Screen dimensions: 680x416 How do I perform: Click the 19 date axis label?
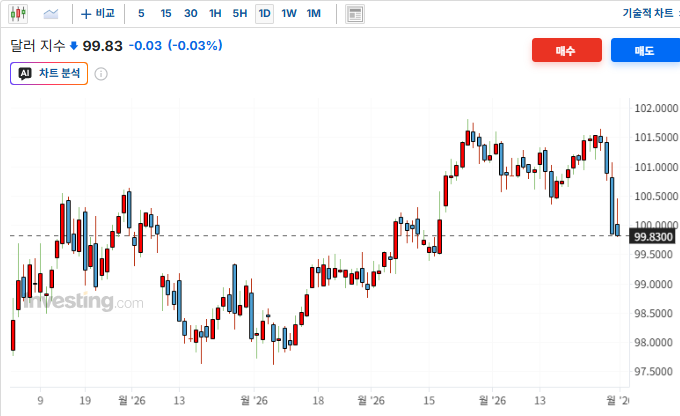tap(85, 400)
